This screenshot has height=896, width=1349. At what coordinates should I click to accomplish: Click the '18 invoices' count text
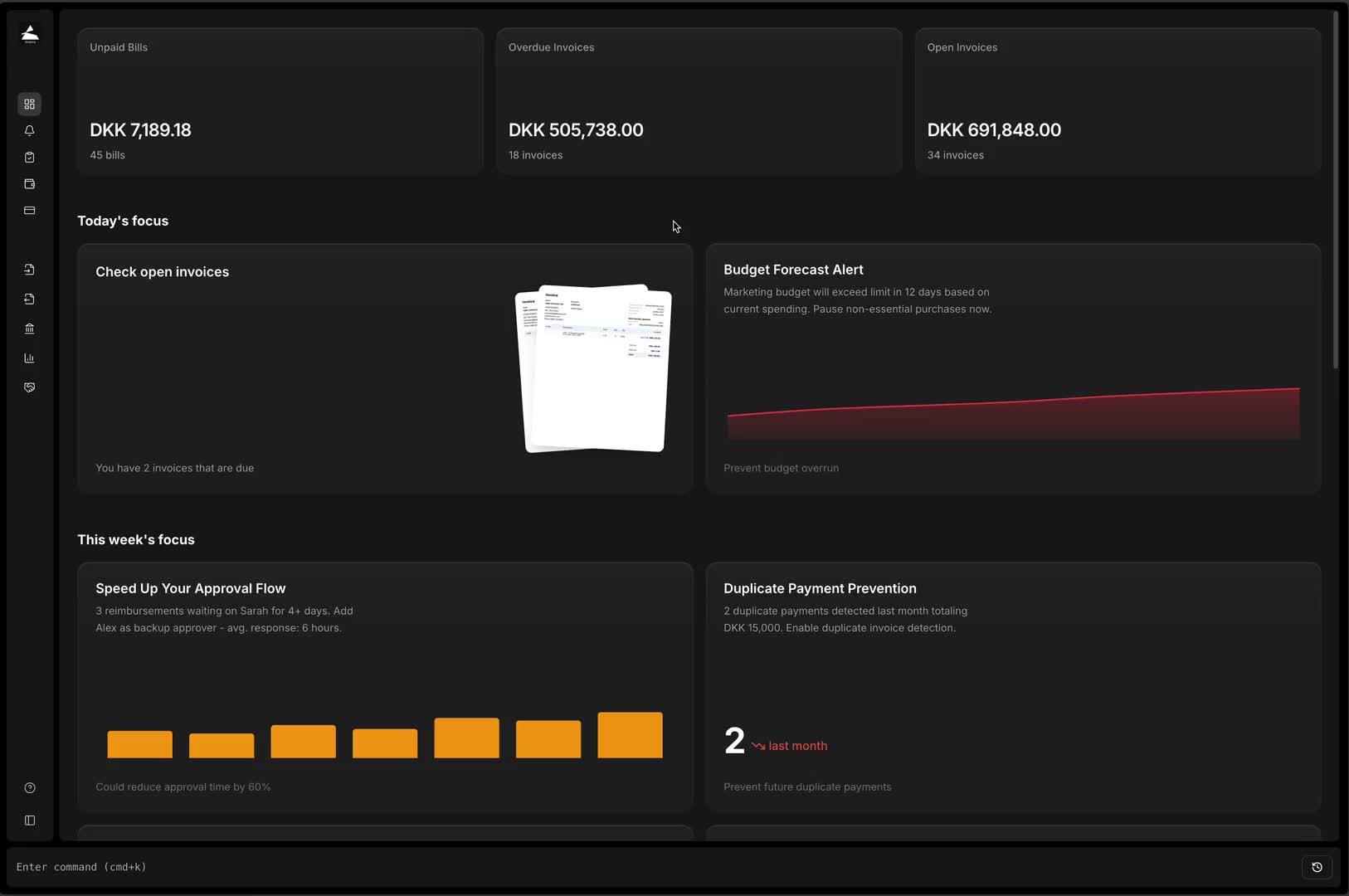click(535, 155)
